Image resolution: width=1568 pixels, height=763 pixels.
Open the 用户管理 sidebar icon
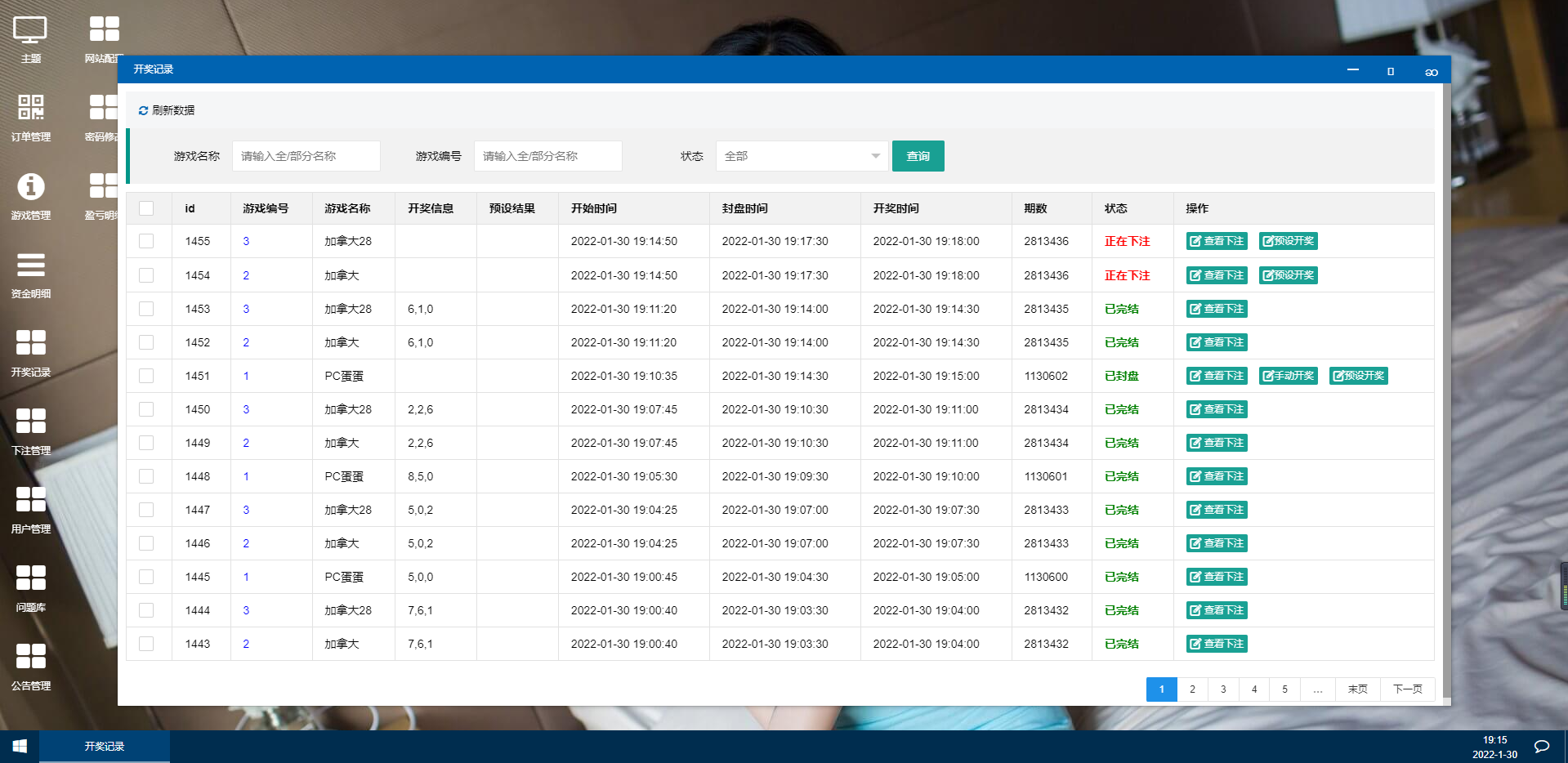(x=30, y=500)
